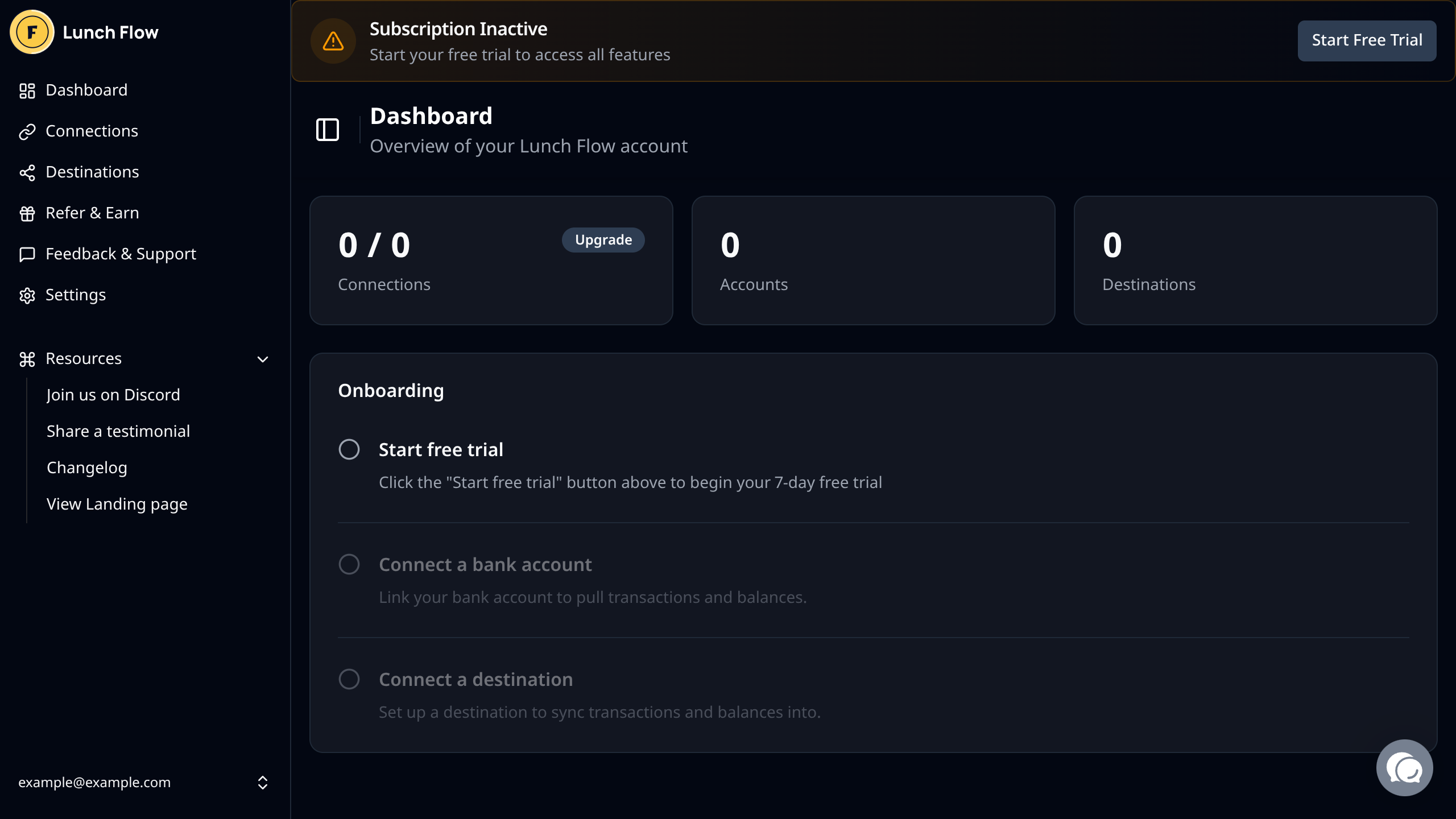Select the Connect a destination circle

349,679
